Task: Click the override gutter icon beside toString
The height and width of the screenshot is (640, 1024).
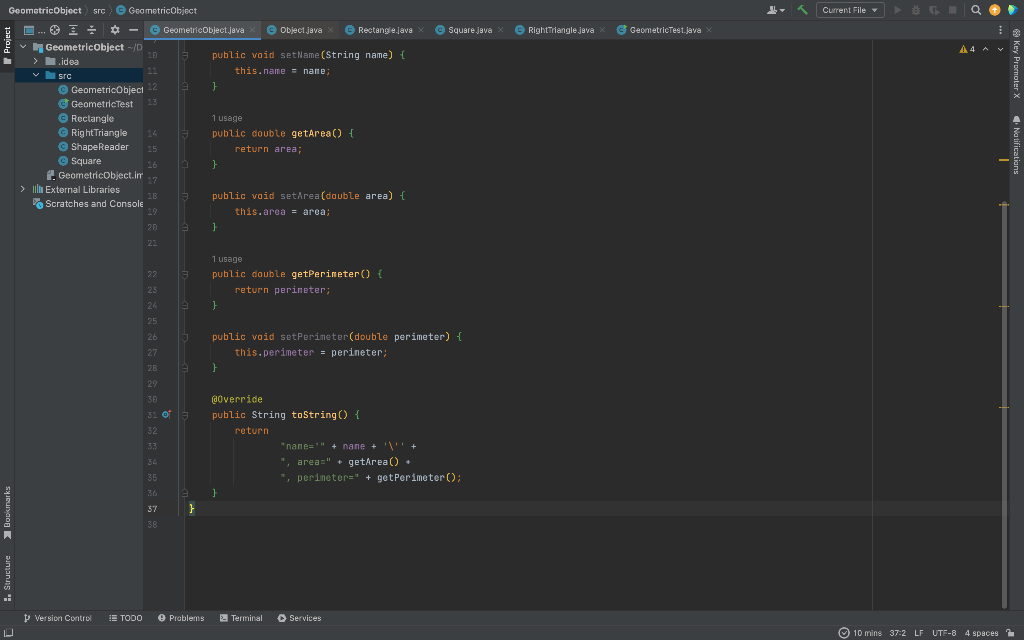Action: coord(166,414)
